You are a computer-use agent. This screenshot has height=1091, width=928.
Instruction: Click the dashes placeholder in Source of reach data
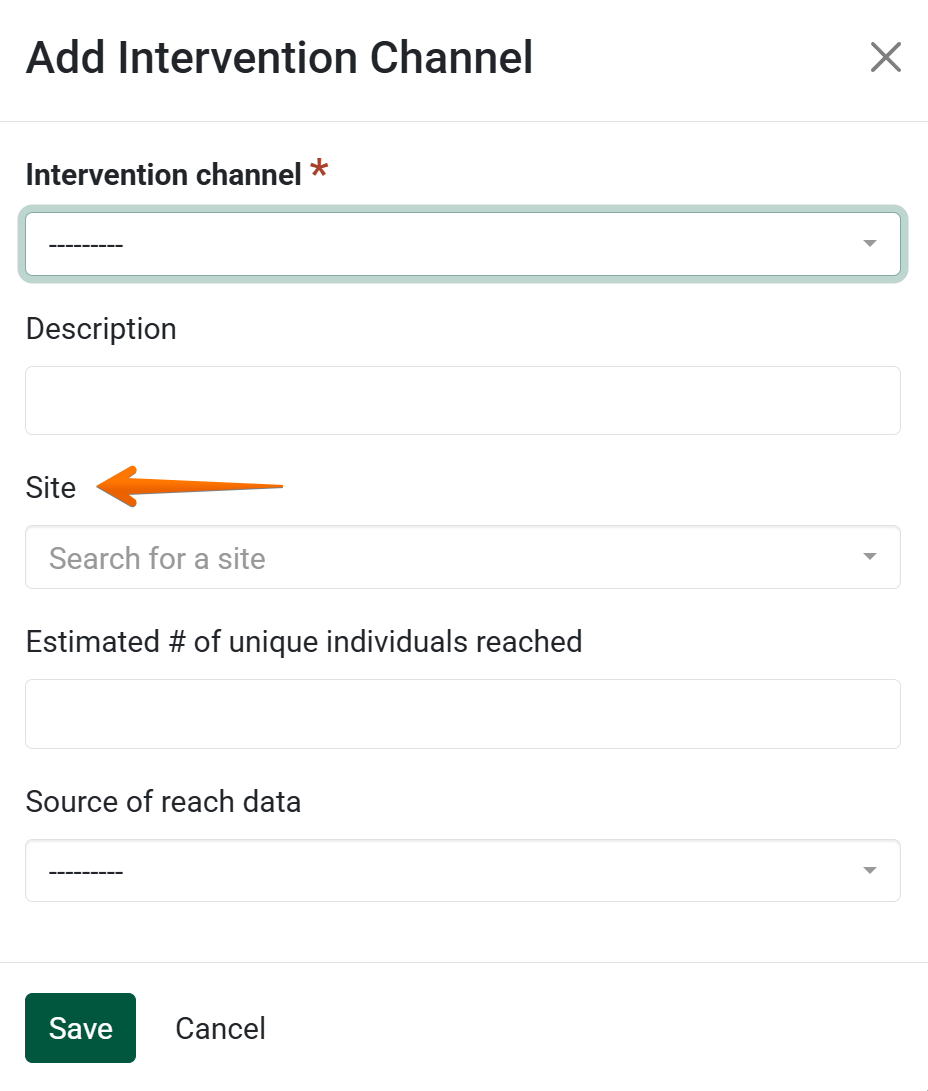[85, 872]
